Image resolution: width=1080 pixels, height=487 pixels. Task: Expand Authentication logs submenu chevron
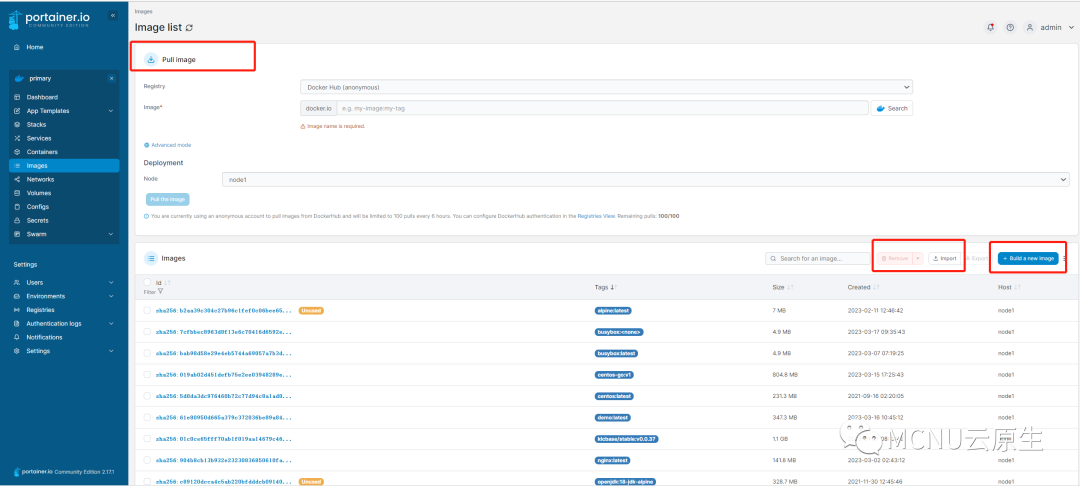111,324
